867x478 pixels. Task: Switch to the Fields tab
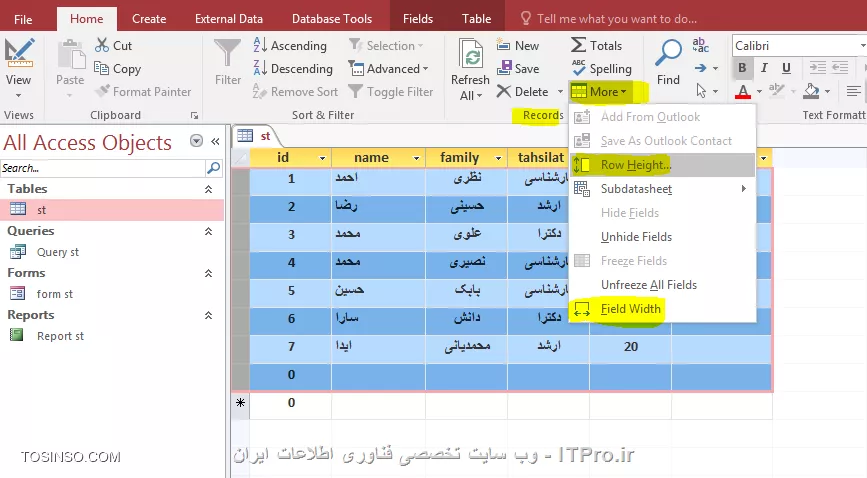[418, 19]
